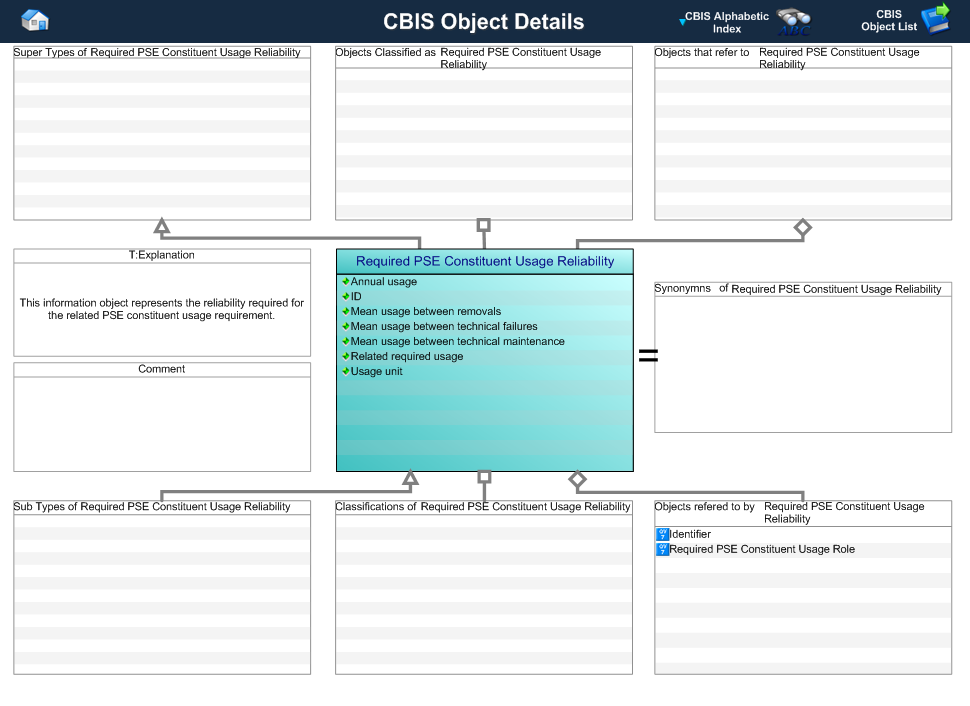The height and width of the screenshot is (706, 970).
Task: Click the square connector above Classifications panel
Action: (x=484, y=477)
